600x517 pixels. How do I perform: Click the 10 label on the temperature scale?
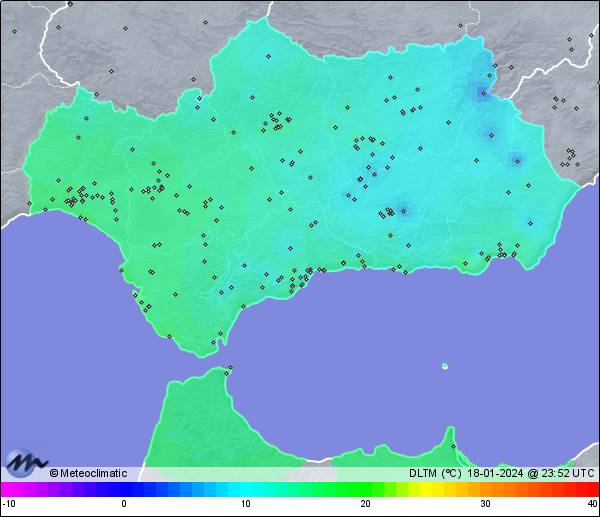246,504
